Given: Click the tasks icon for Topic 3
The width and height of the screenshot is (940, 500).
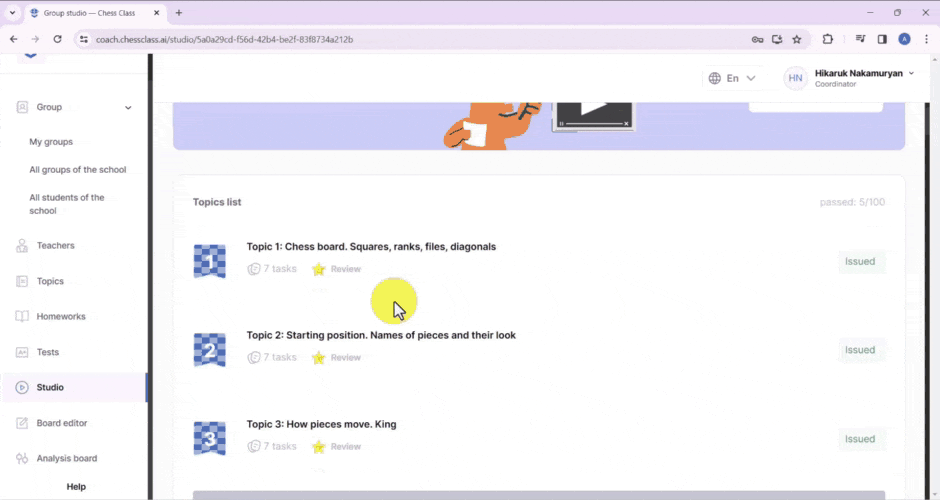Looking at the screenshot, I should point(254,447).
